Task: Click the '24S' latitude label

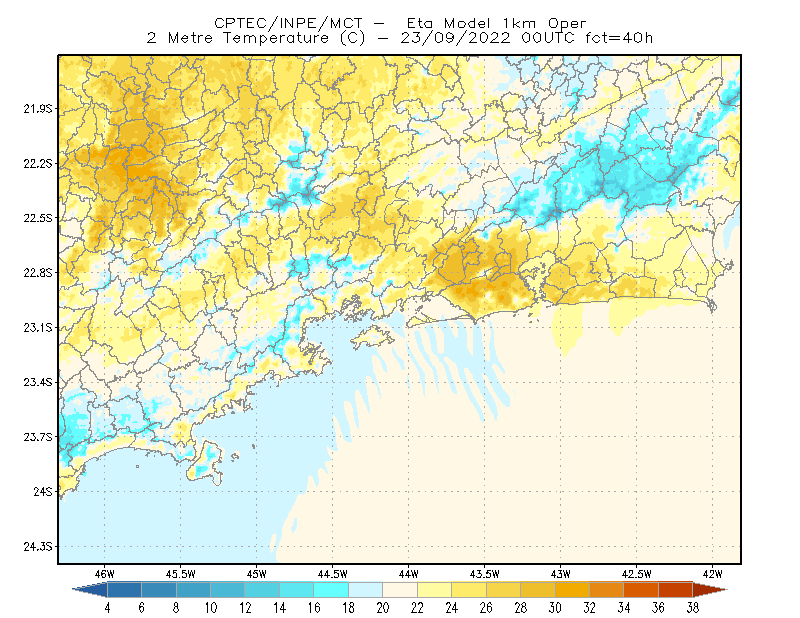Action: coord(43,491)
